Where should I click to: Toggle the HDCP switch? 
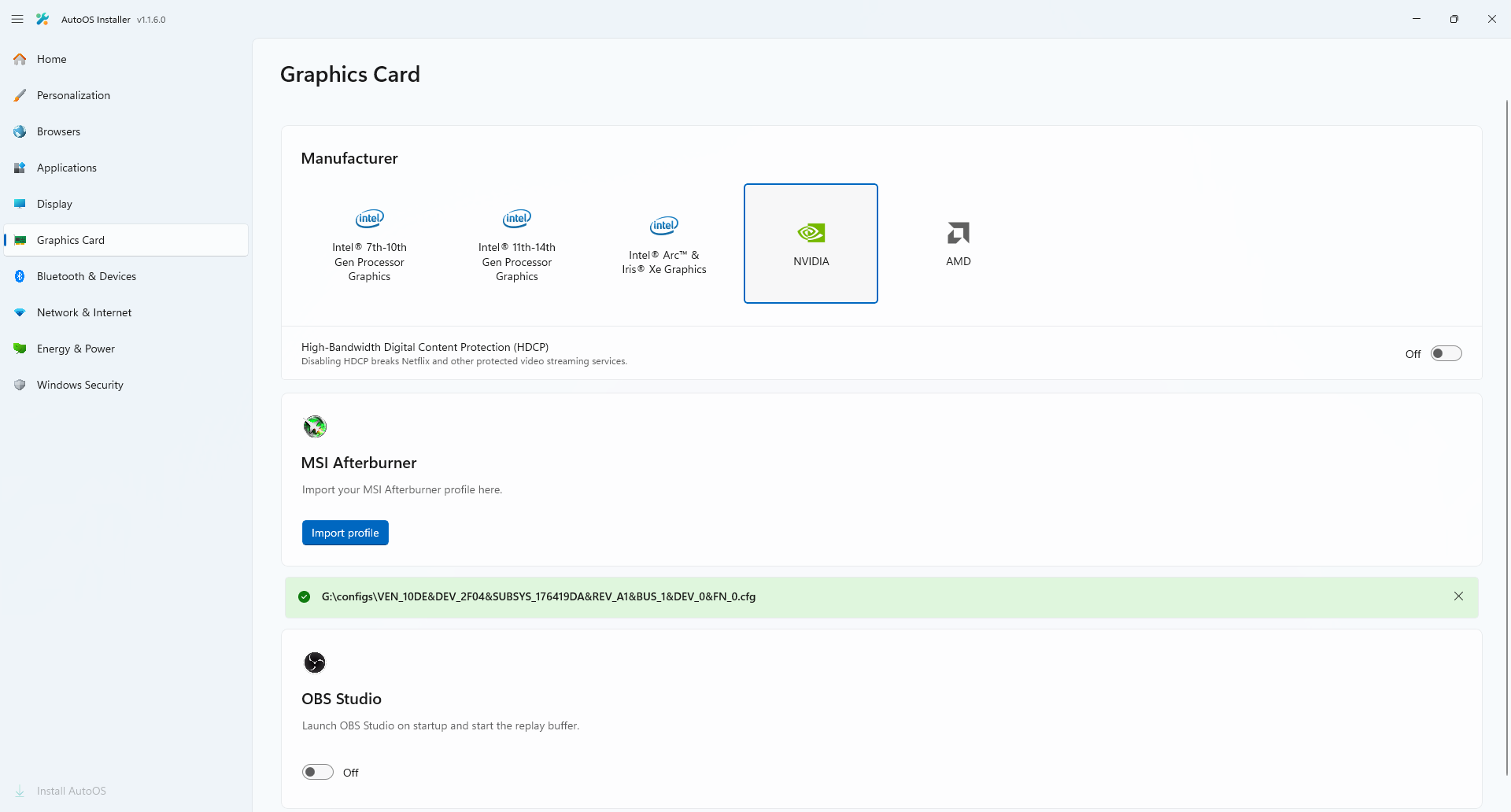pyautogui.click(x=1446, y=353)
